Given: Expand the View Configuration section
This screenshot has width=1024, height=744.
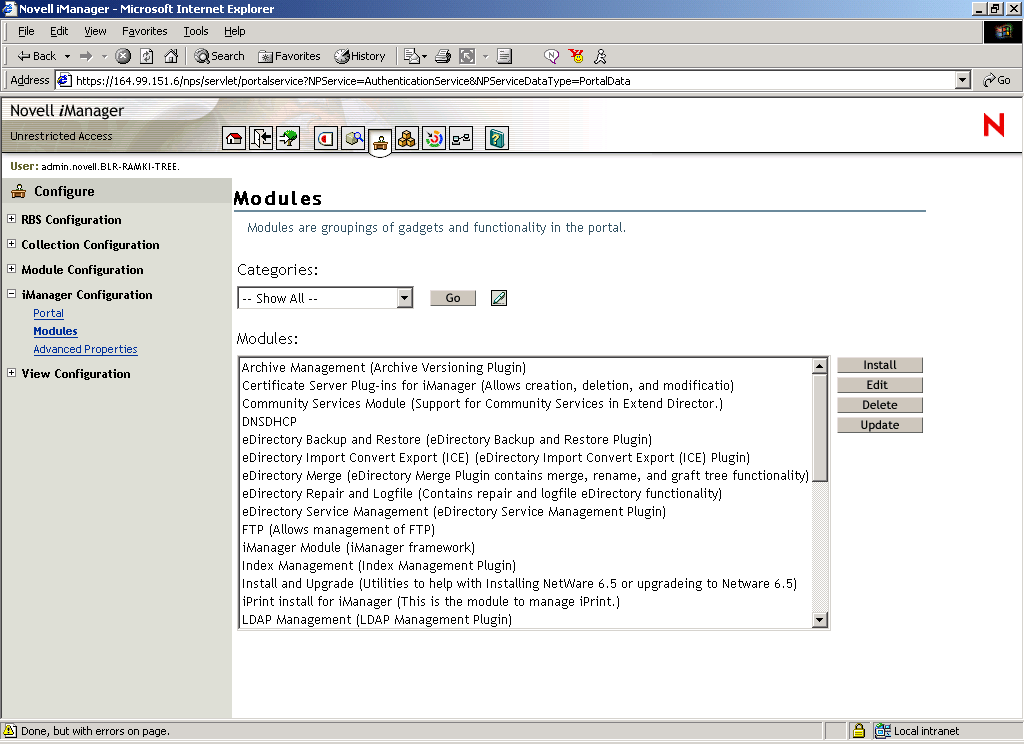Looking at the screenshot, I should click(x=10, y=373).
